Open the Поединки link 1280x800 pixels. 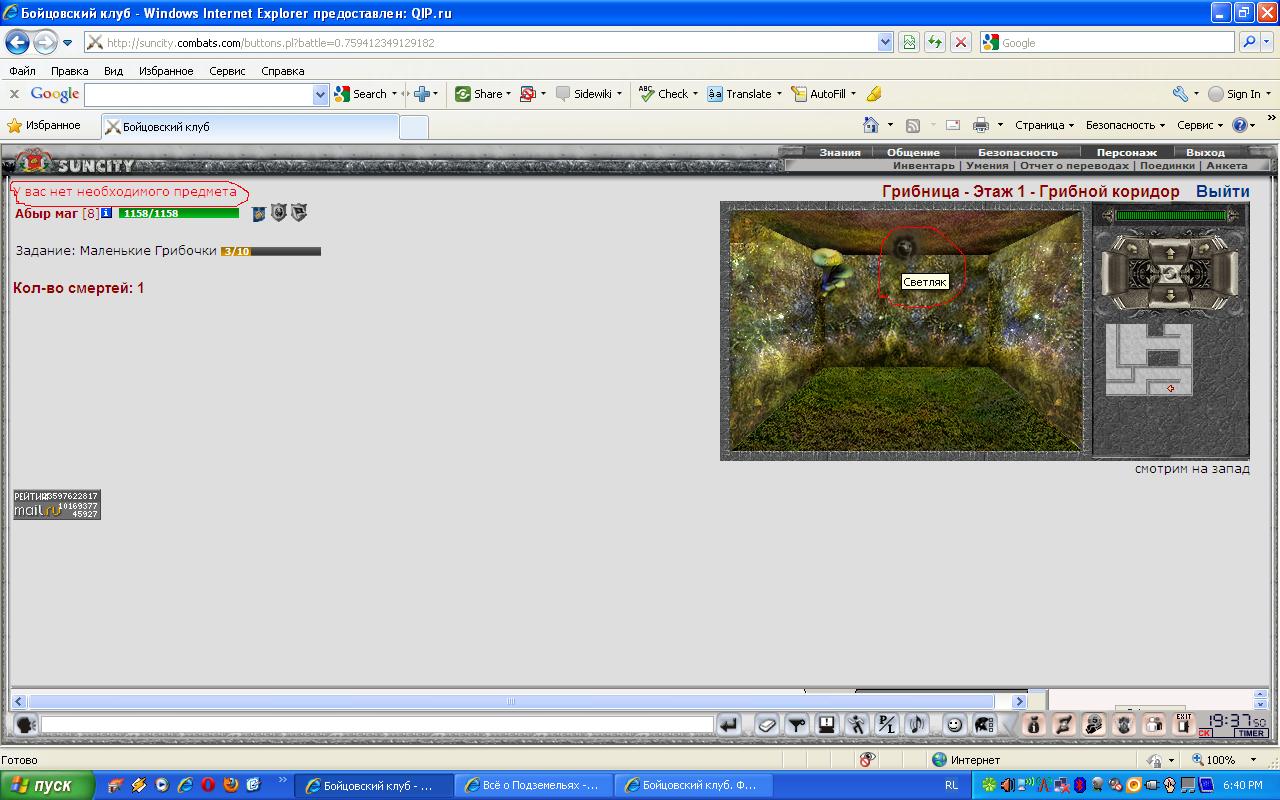click(x=1167, y=165)
